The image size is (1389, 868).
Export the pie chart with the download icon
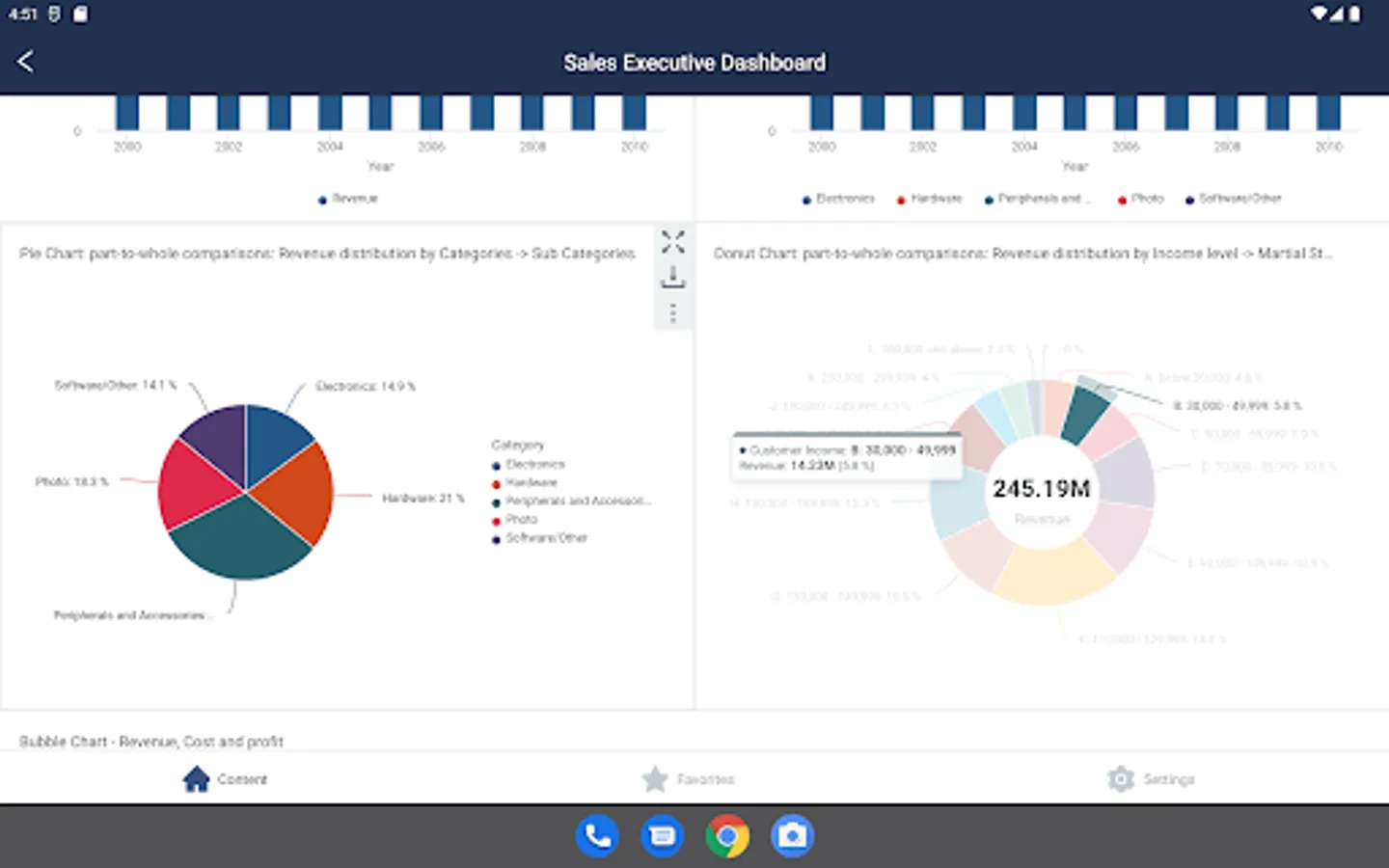pos(672,278)
